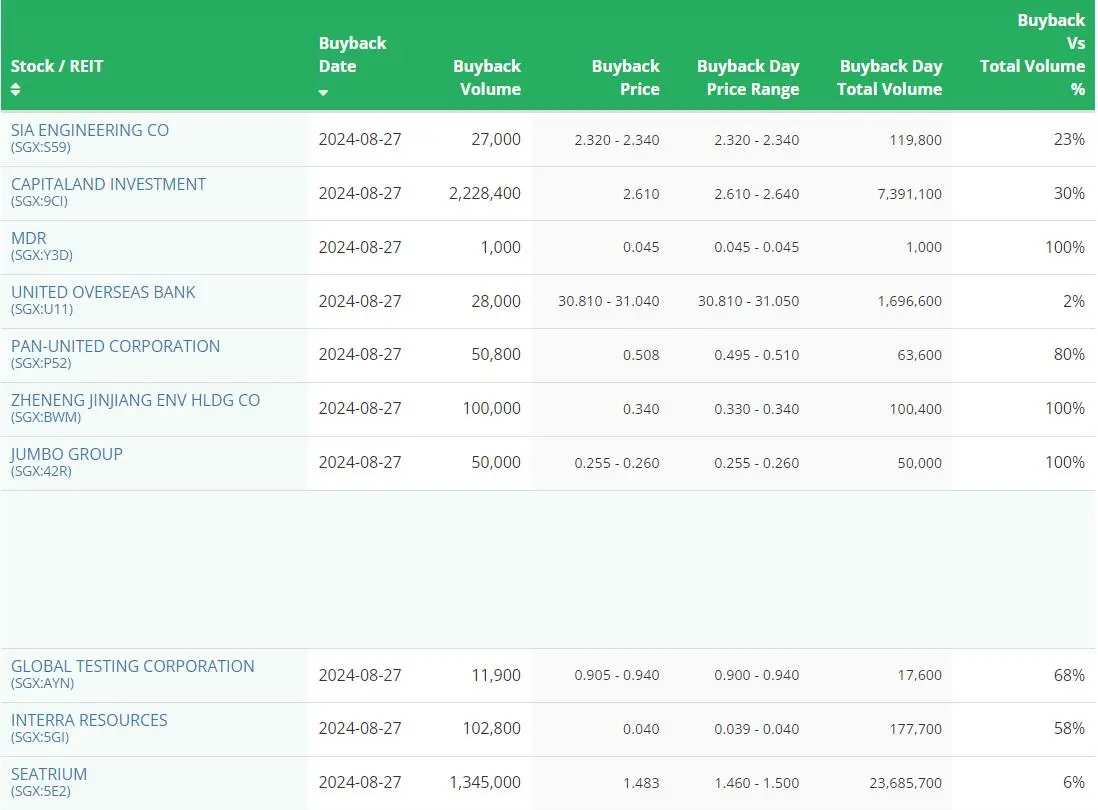
Task: Open SIA ENGINEERING CO stock link
Action: click(x=90, y=130)
